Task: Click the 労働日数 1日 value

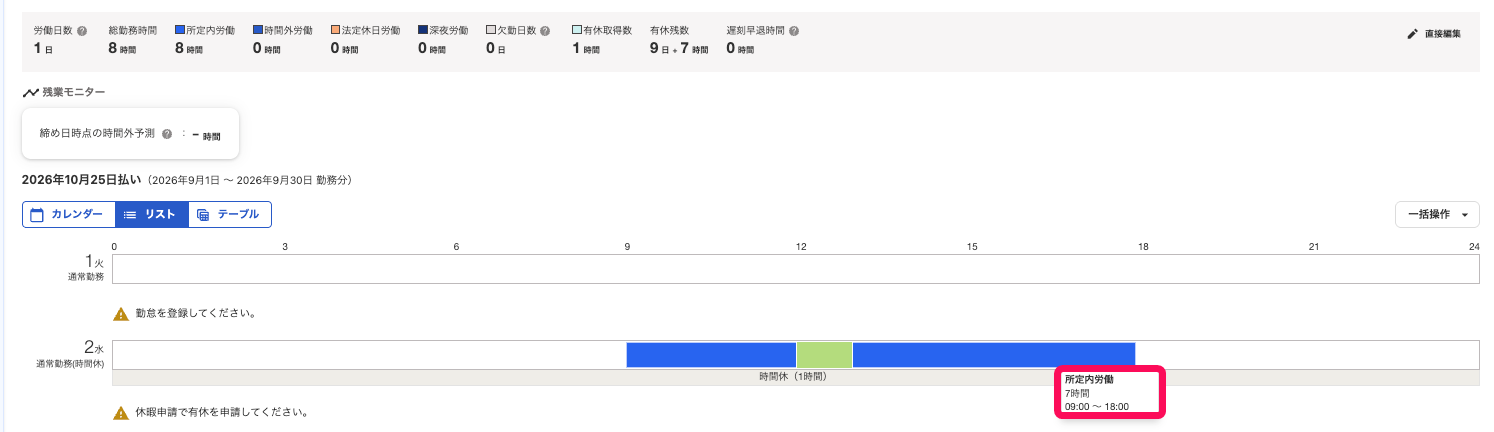Action: coord(43,48)
